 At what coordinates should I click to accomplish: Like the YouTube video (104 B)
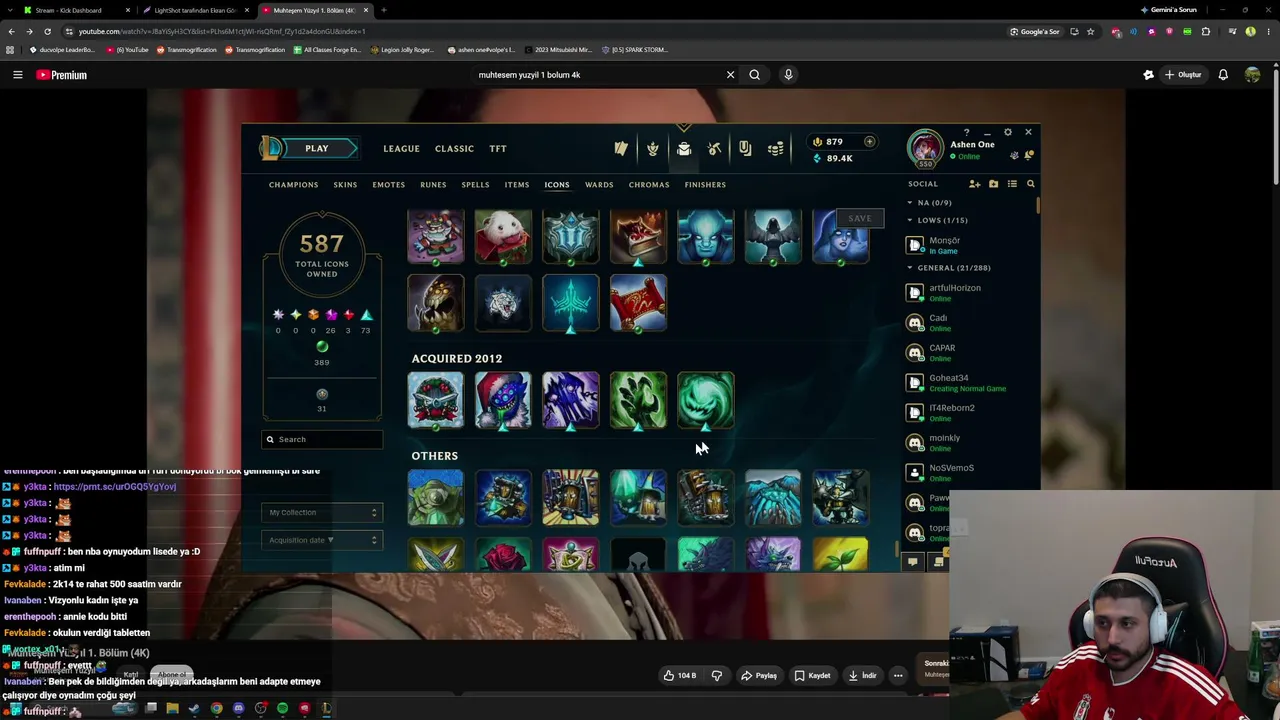[x=679, y=676]
